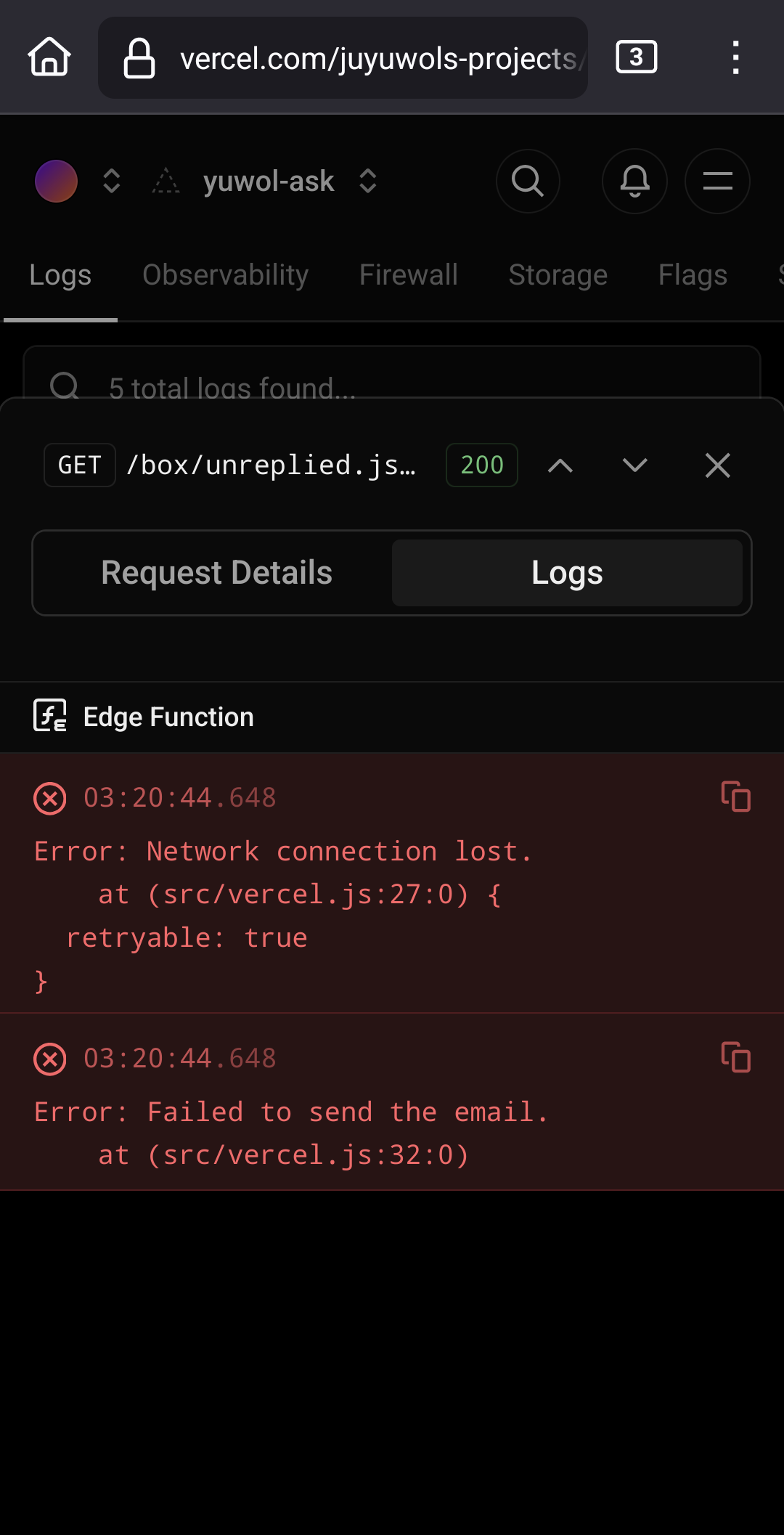Expand the team switcher chevrons beside avatar
784x1535 pixels.
pyautogui.click(x=111, y=181)
